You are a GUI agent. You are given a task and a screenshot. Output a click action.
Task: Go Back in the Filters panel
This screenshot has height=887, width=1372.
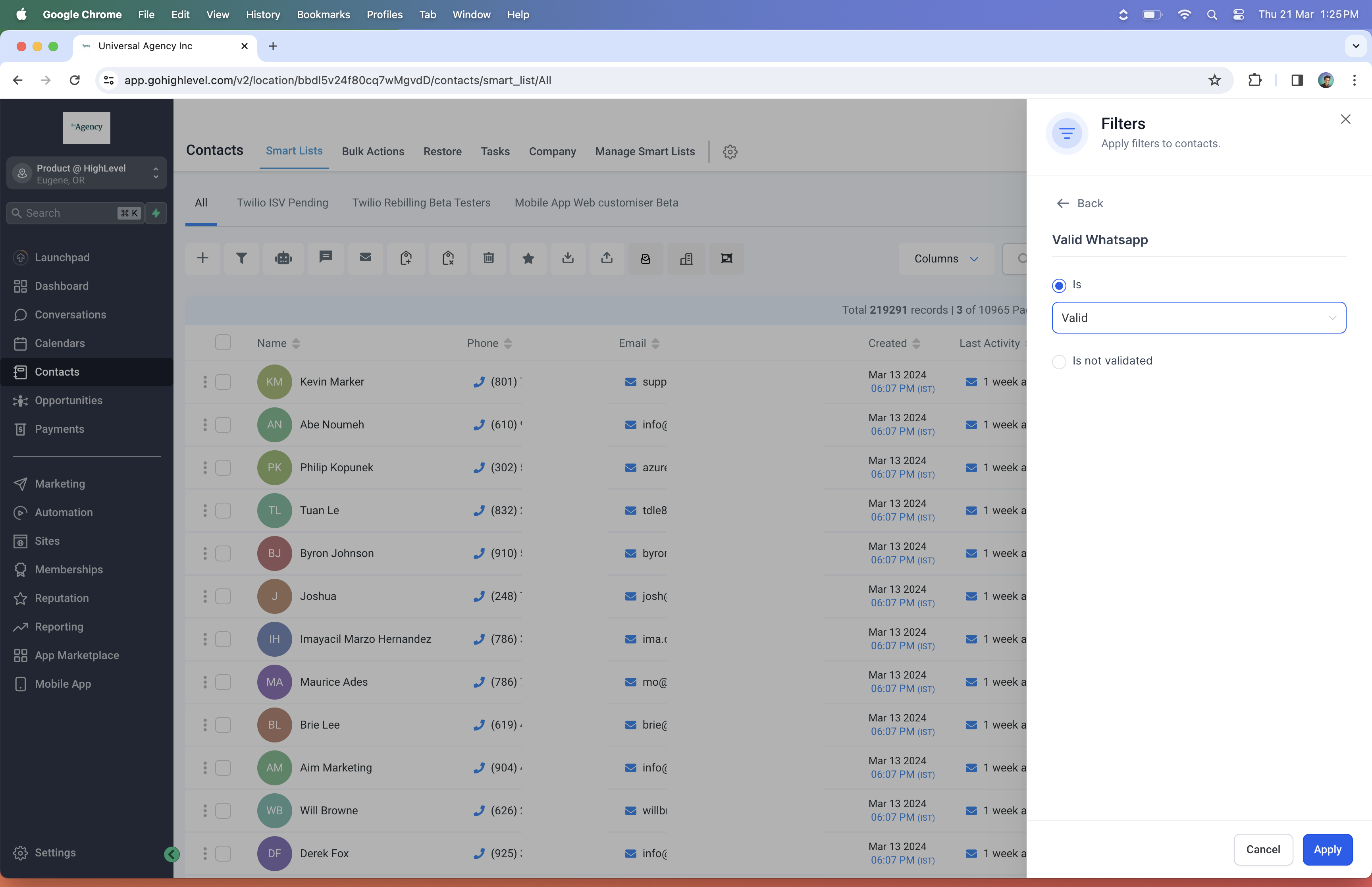pos(1080,203)
